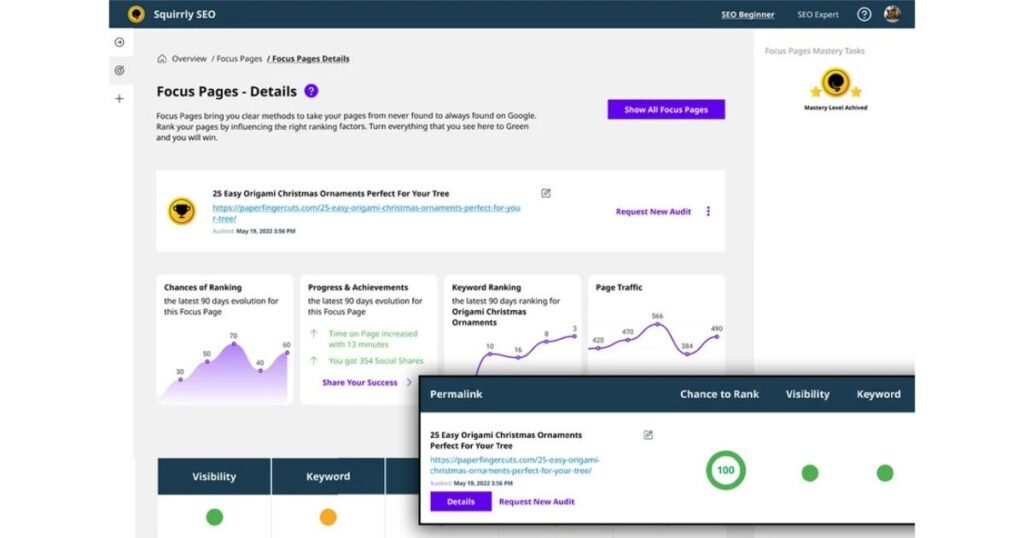1024x538 pixels.
Task: Click green Visibility dot in overlay row
Action: click(x=810, y=473)
